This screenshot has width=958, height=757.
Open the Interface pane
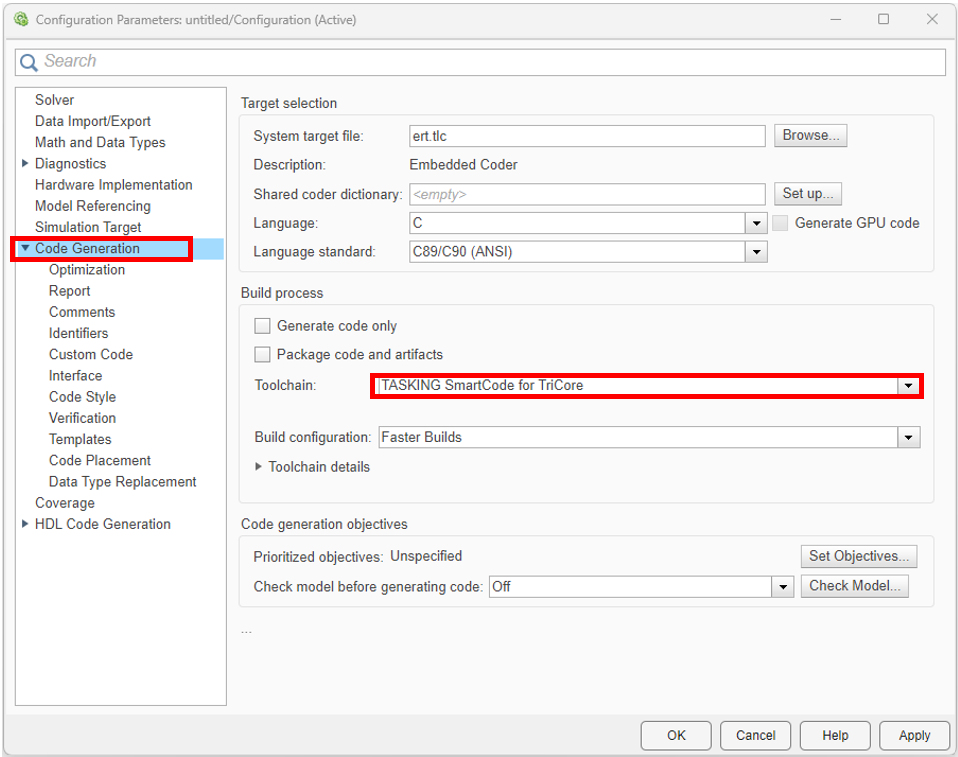click(76, 376)
